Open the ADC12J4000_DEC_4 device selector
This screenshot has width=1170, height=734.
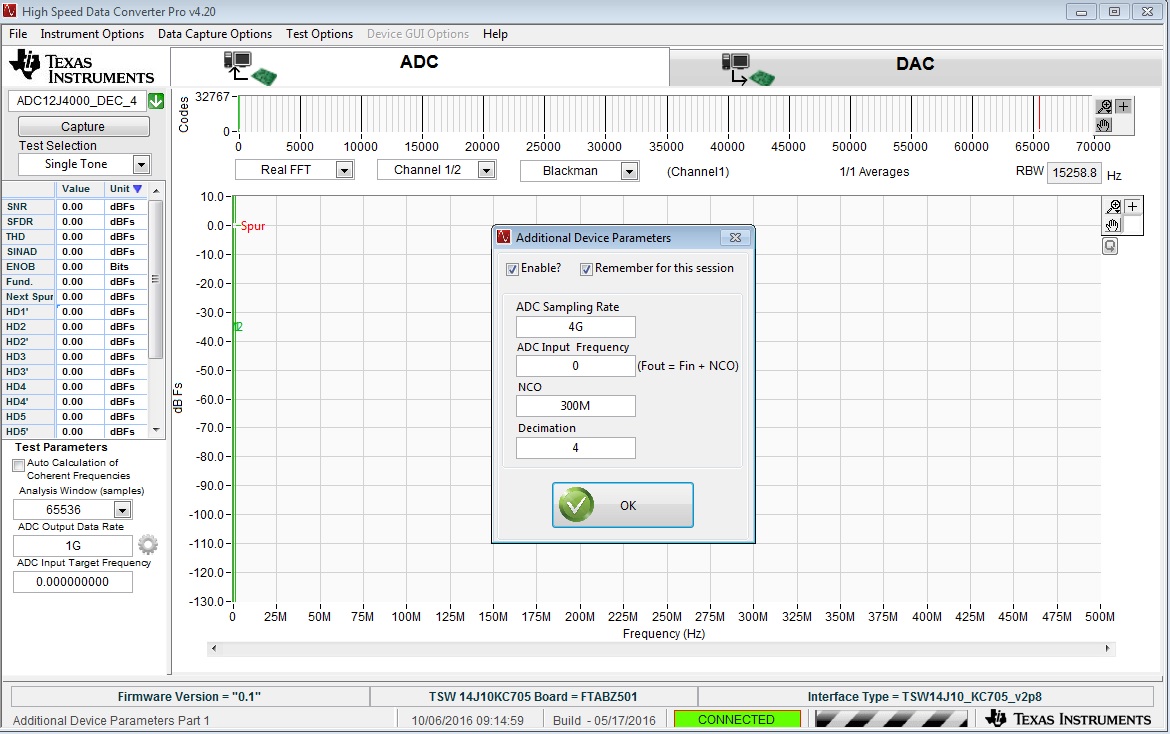point(77,101)
